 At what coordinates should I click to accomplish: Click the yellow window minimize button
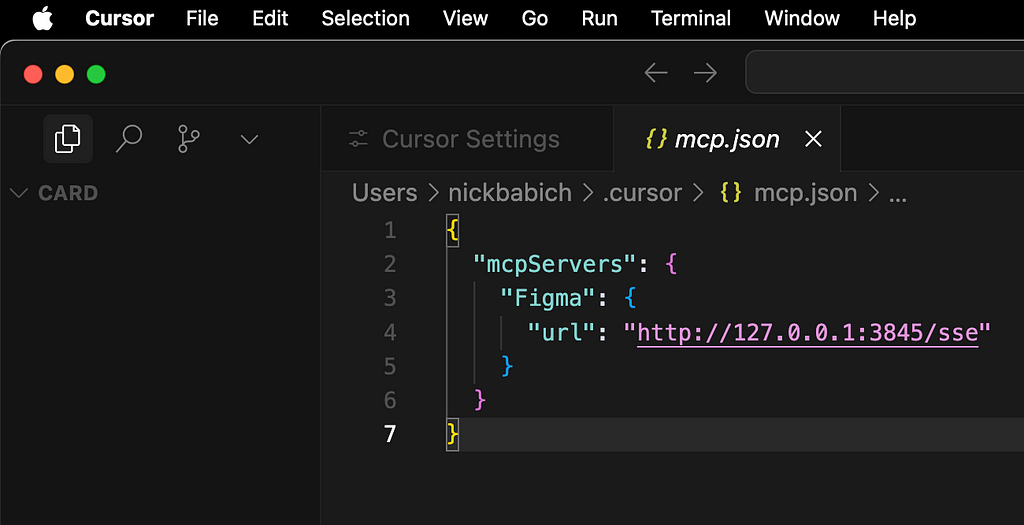[65, 74]
